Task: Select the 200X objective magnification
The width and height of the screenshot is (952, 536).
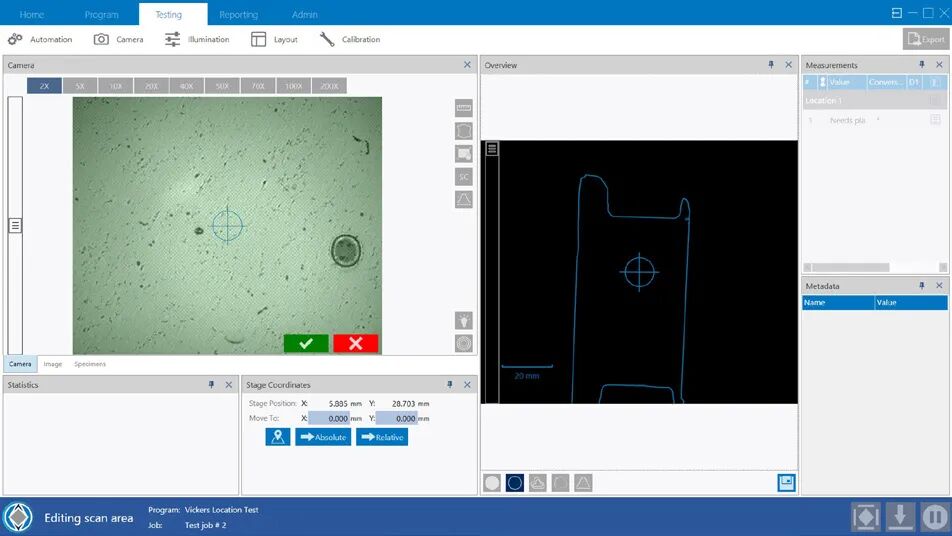Action: [x=330, y=86]
